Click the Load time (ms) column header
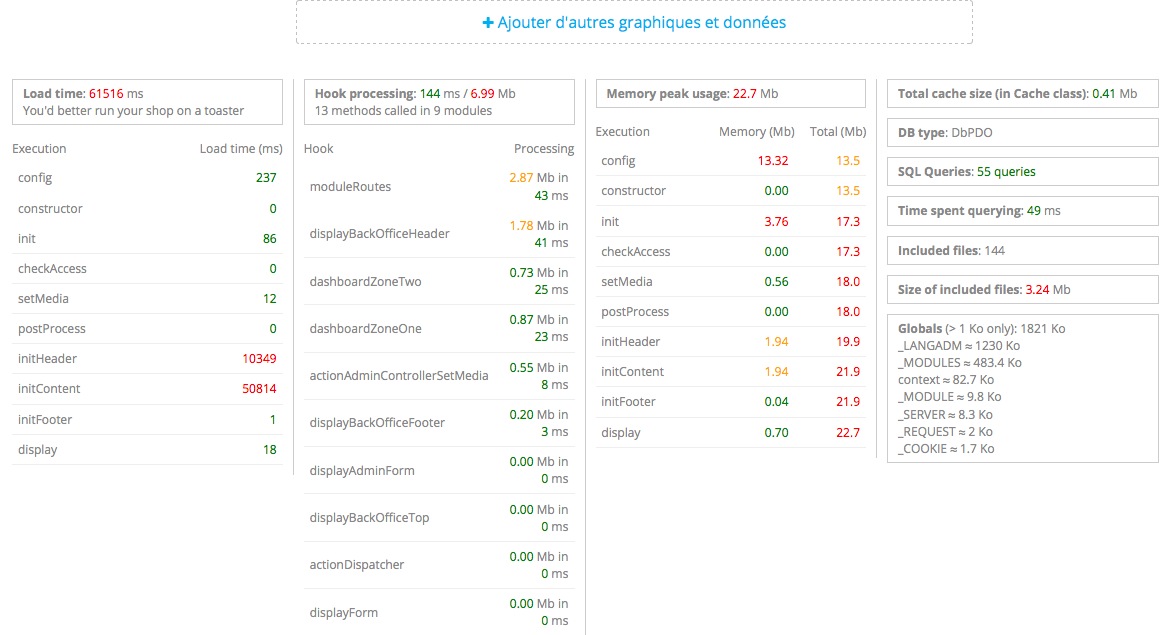This screenshot has height=635, width=1166. (x=241, y=149)
